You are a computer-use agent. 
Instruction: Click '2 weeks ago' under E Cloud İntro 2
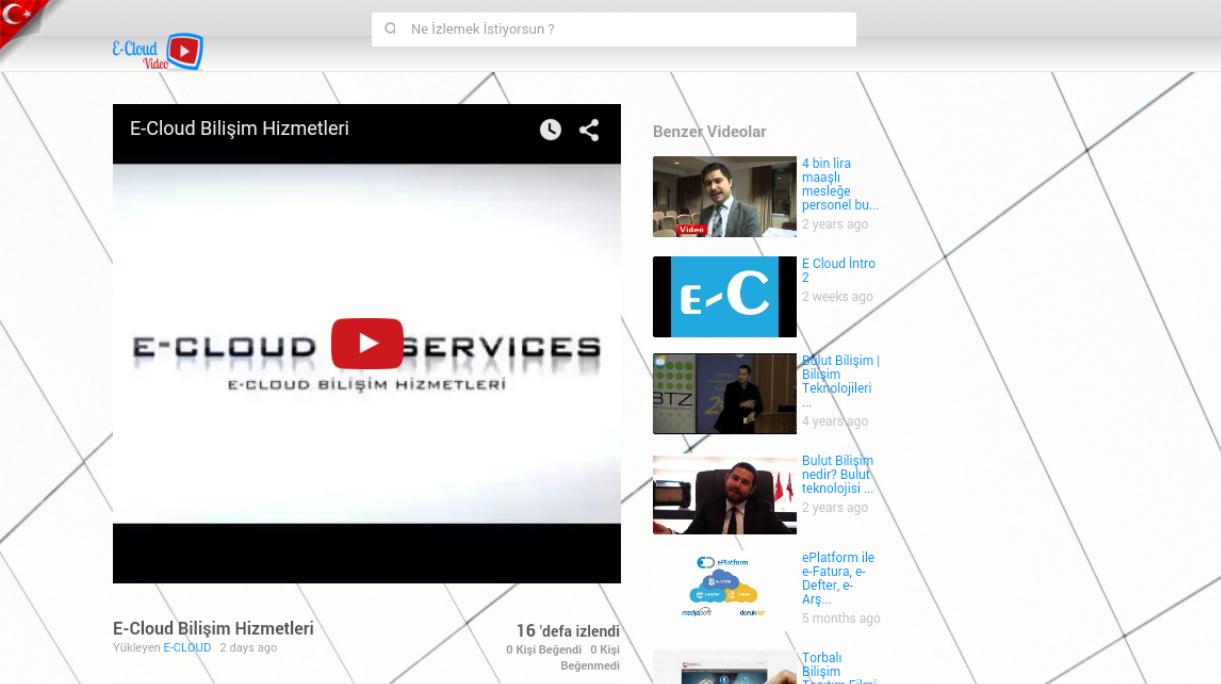837,297
